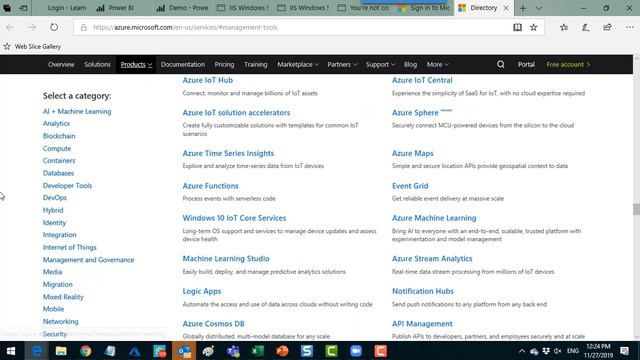Click the ENG language indicator

coord(573,351)
